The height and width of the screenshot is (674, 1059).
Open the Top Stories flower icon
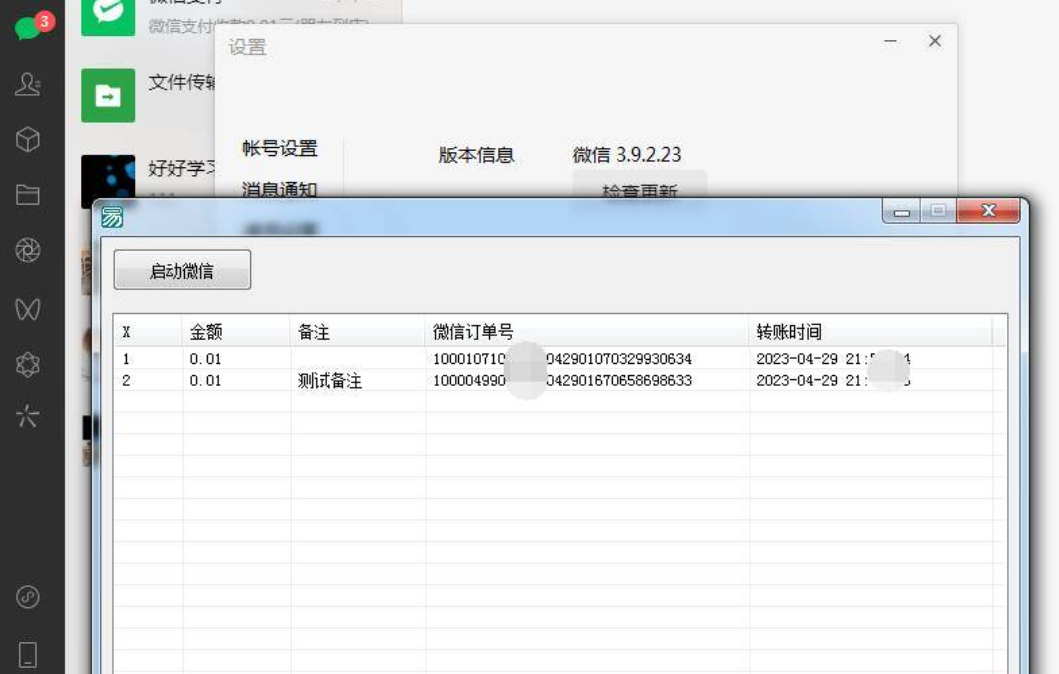tap(28, 365)
